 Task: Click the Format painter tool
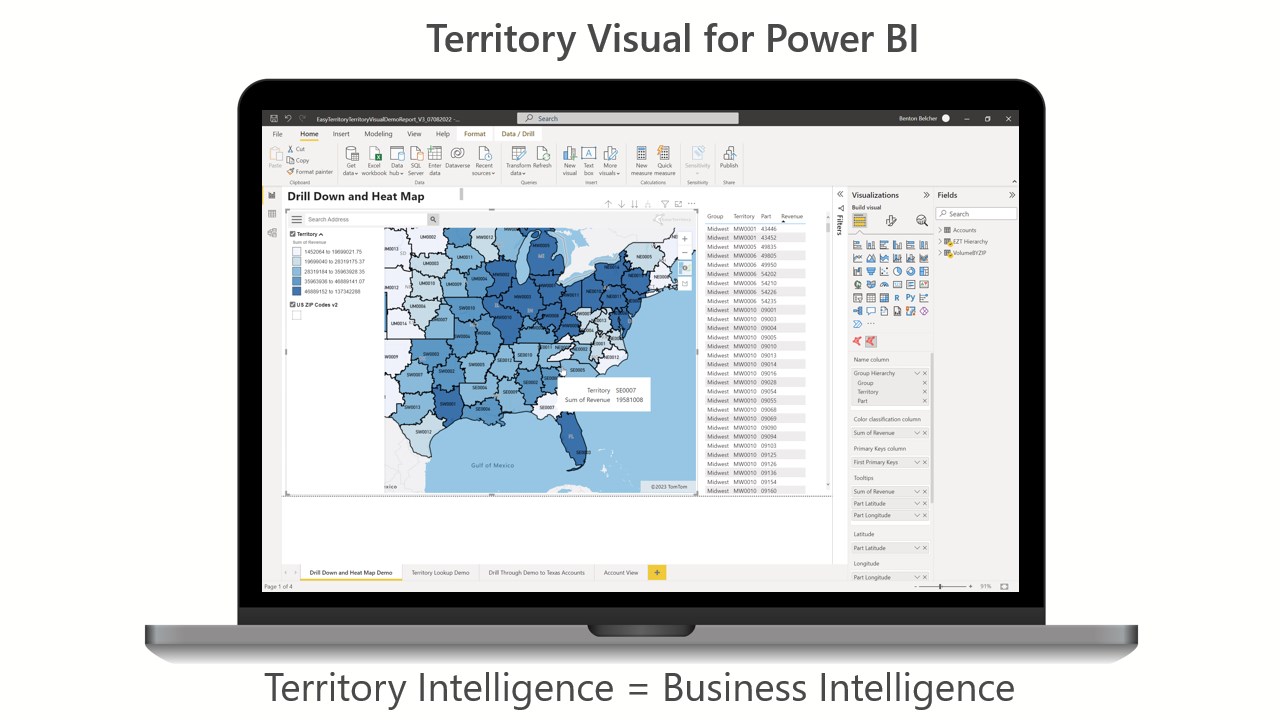(310, 171)
